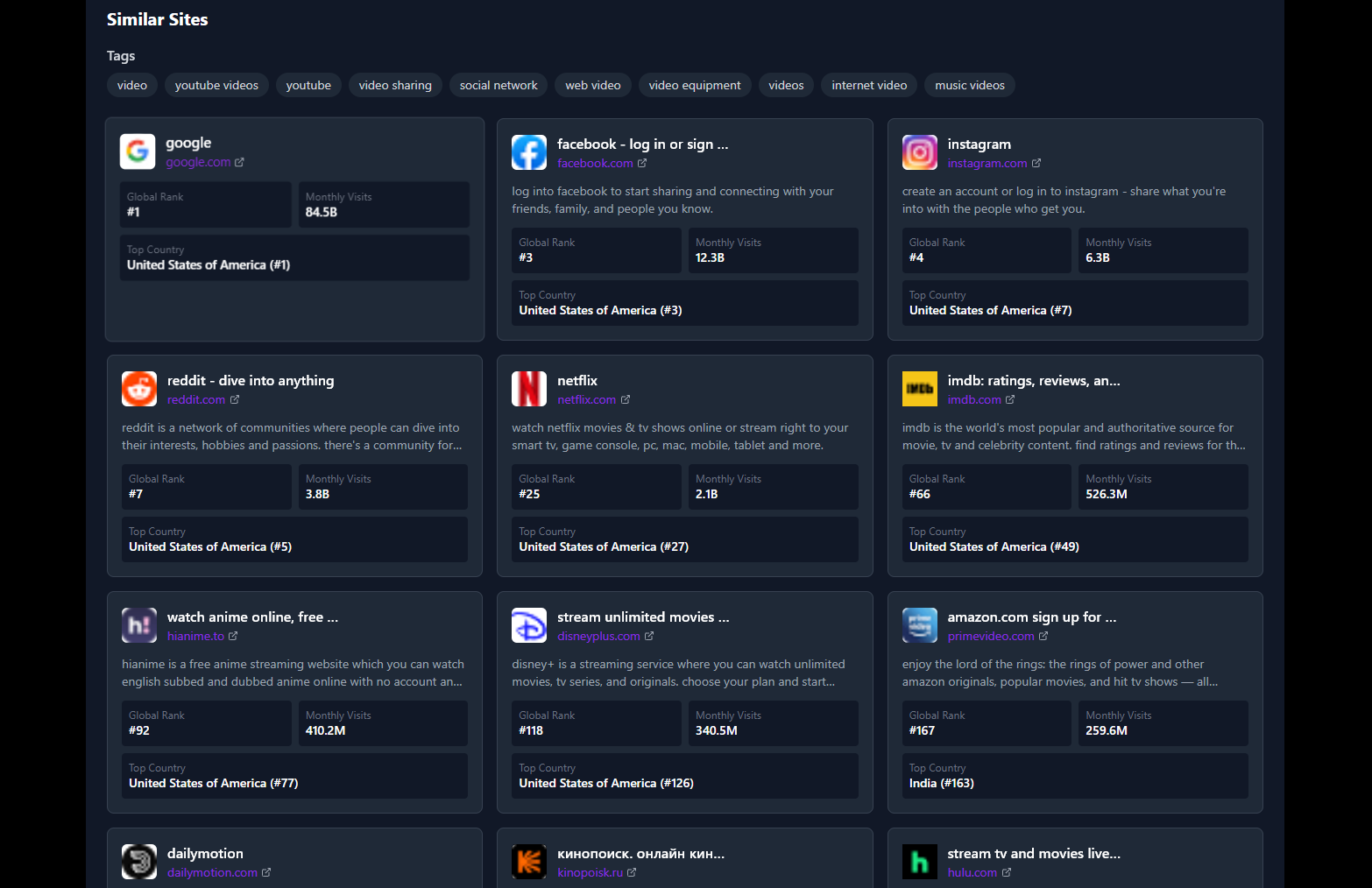The image size is (1372, 888).
Task: Open external link icon beside google.com
Action: click(x=239, y=162)
